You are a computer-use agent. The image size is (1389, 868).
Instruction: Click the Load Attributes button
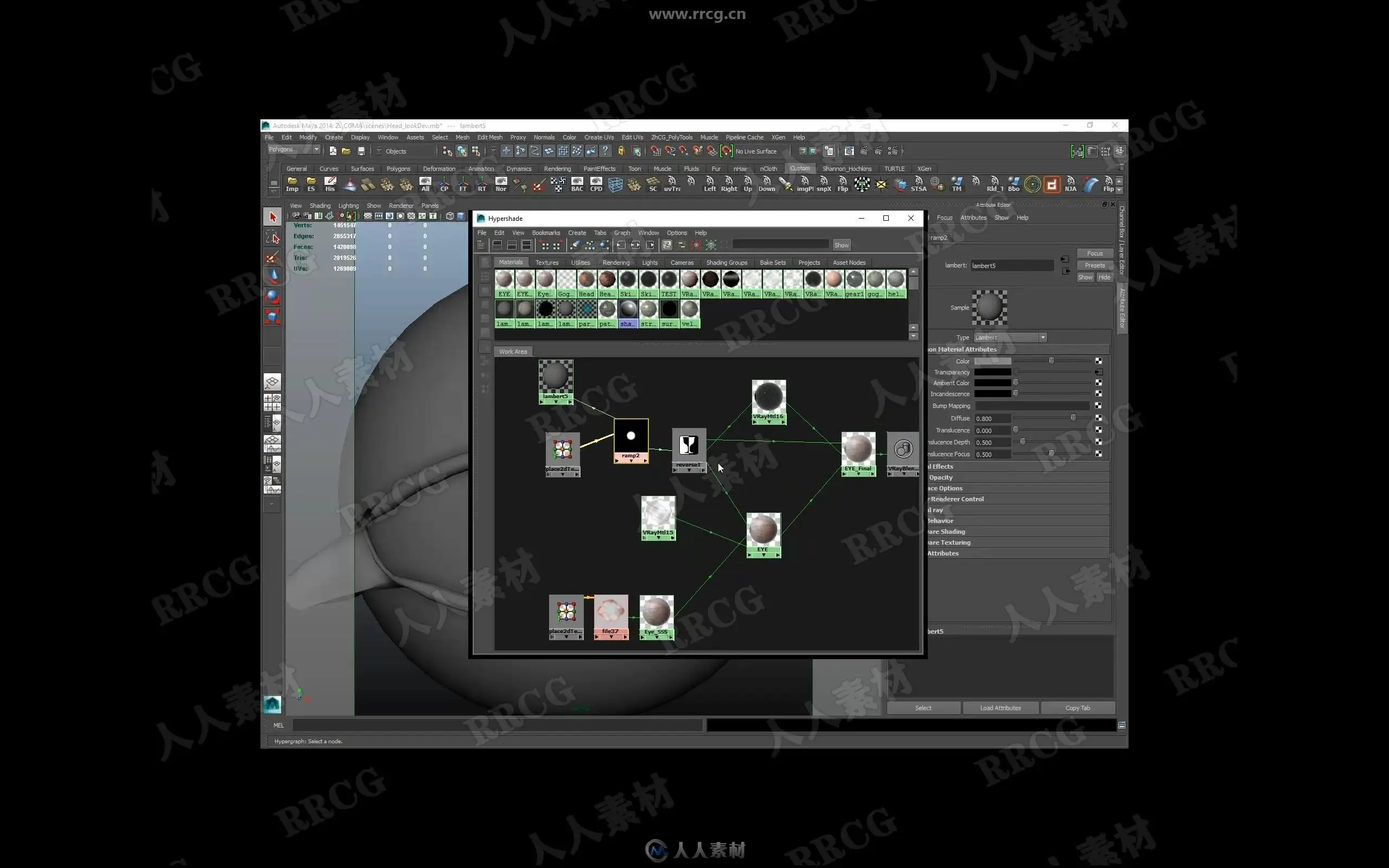pyautogui.click(x=1001, y=708)
